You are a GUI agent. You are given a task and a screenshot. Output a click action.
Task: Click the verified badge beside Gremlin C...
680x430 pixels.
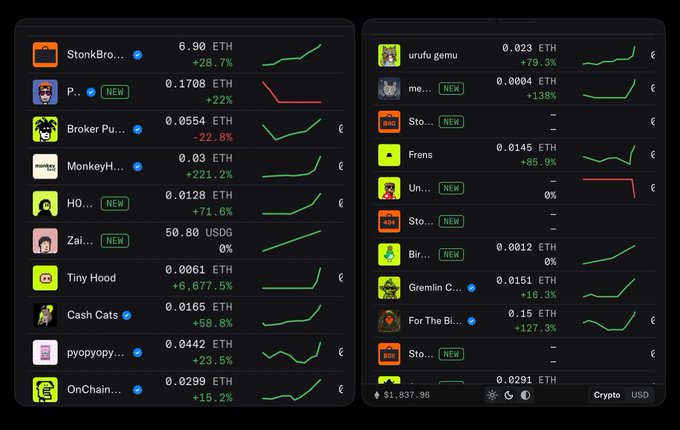click(471, 288)
